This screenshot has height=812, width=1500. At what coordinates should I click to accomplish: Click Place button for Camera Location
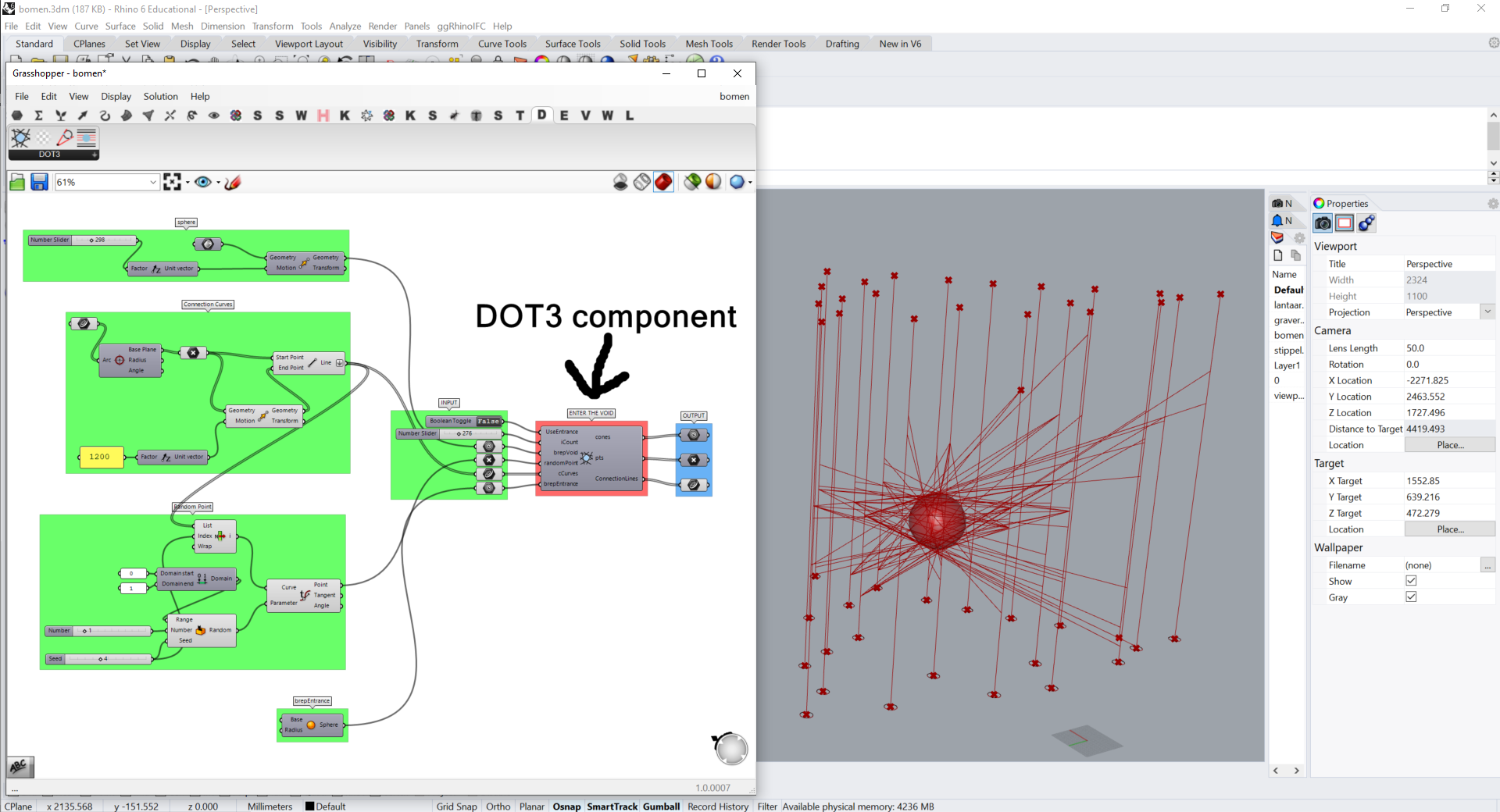(1450, 445)
